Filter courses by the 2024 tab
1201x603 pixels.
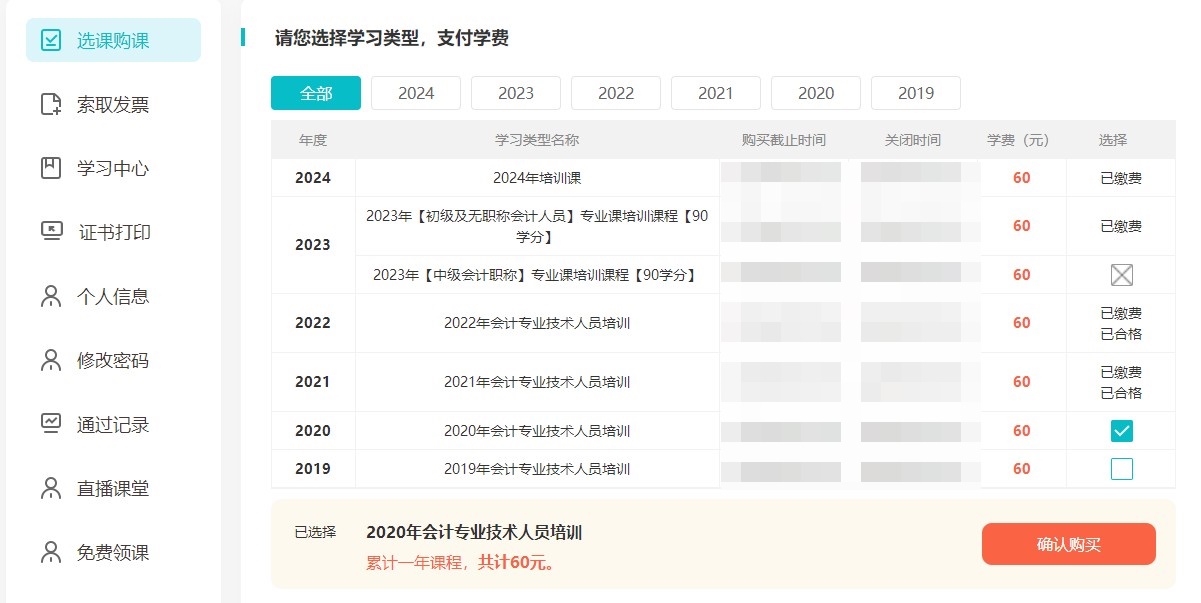point(416,93)
